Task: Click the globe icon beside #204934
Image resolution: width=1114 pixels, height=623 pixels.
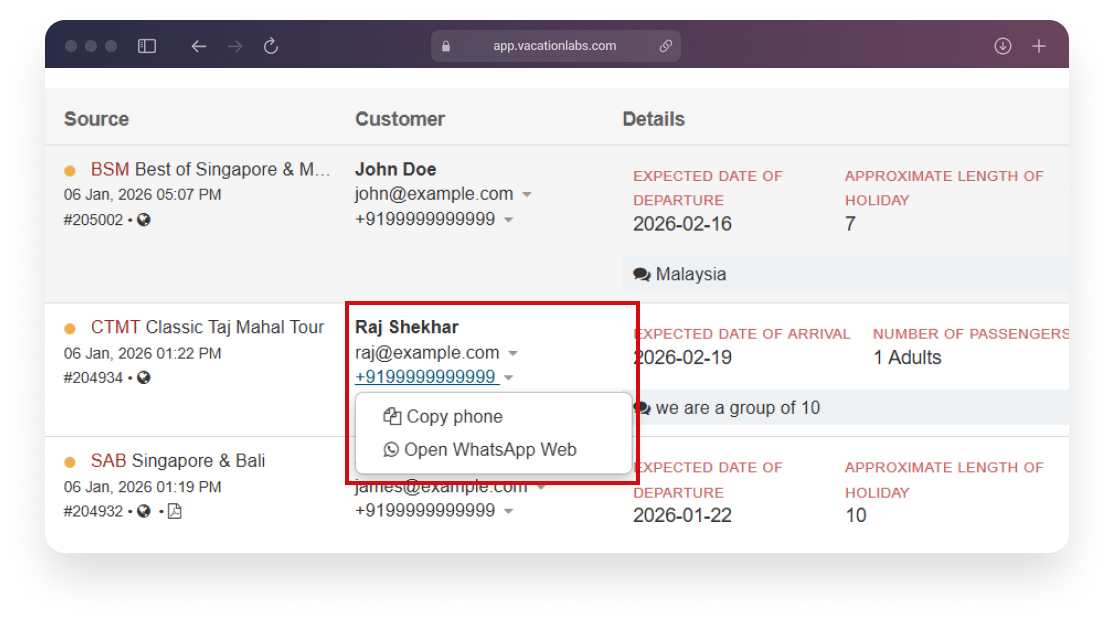Action: coord(144,378)
